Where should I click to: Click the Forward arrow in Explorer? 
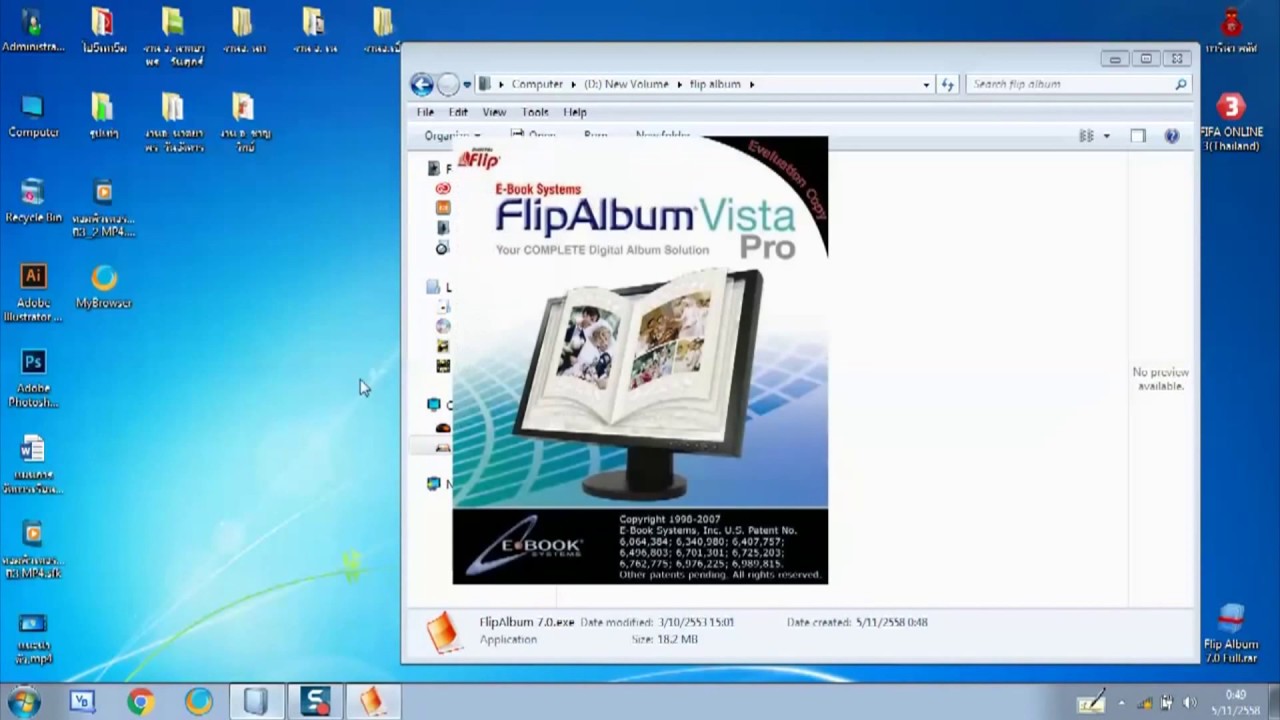(x=449, y=84)
